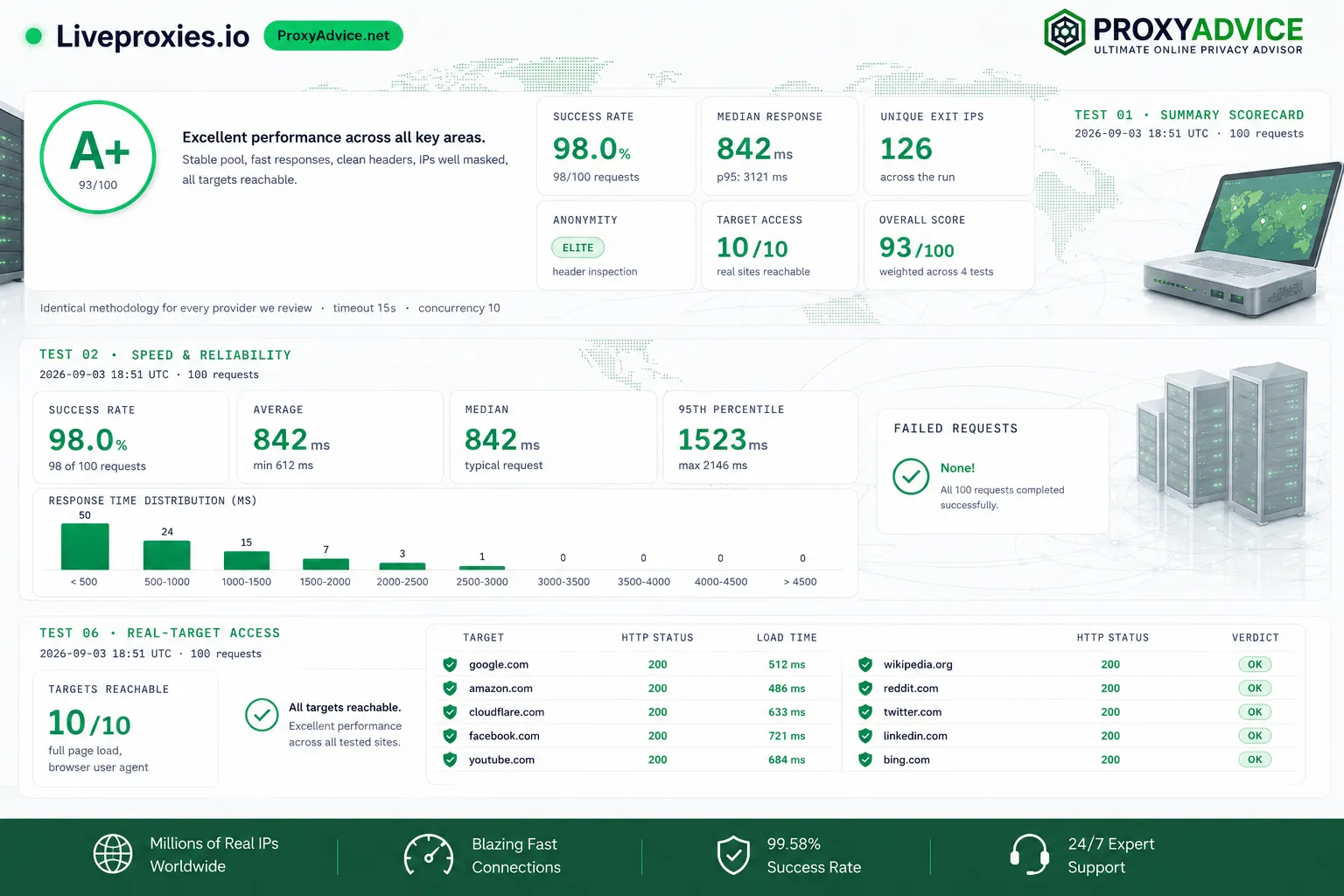Click the google.com target name
Image resolution: width=1344 pixels, height=896 pixels.
pyautogui.click(x=499, y=664)
